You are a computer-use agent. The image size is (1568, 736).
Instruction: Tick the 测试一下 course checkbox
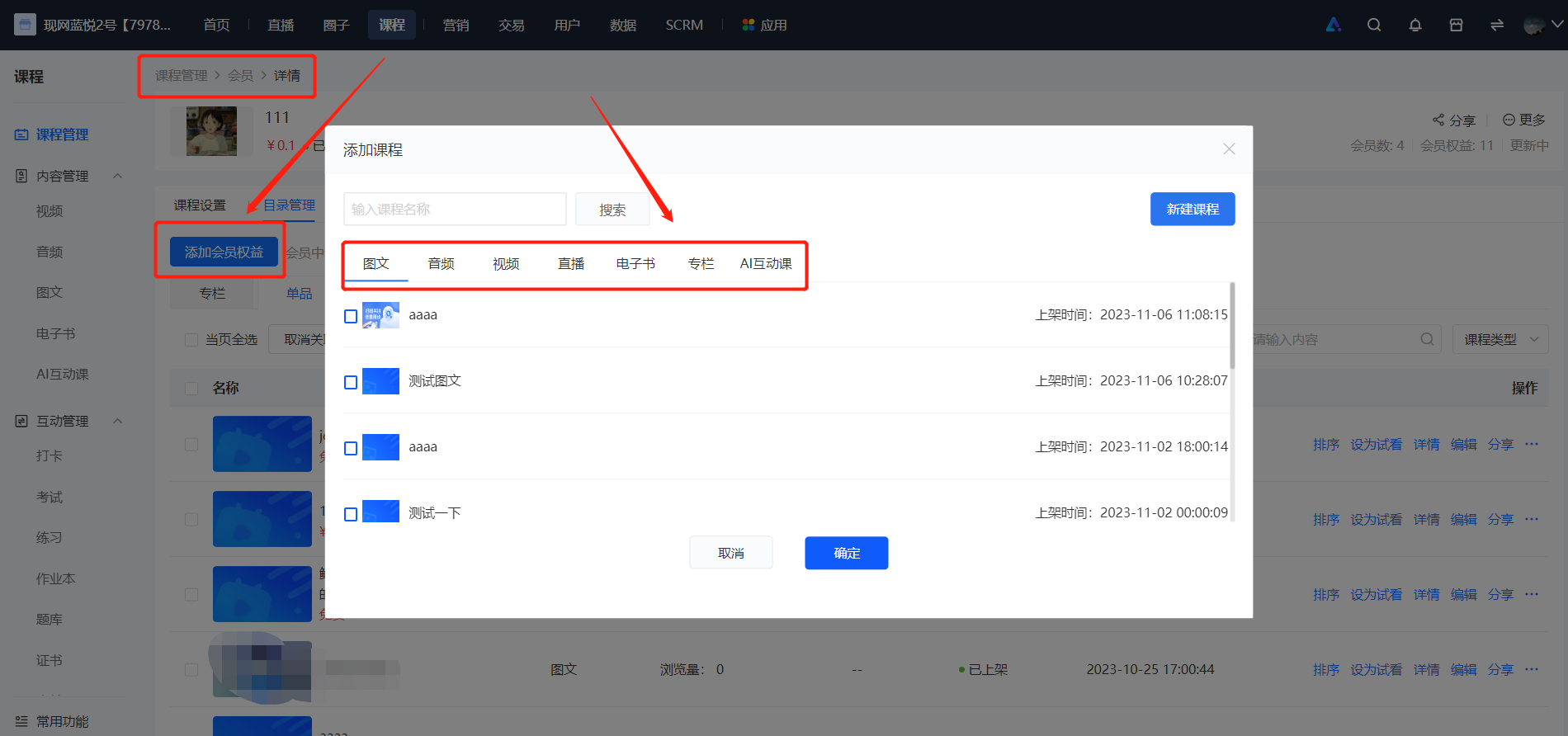[x=351, y=514]
